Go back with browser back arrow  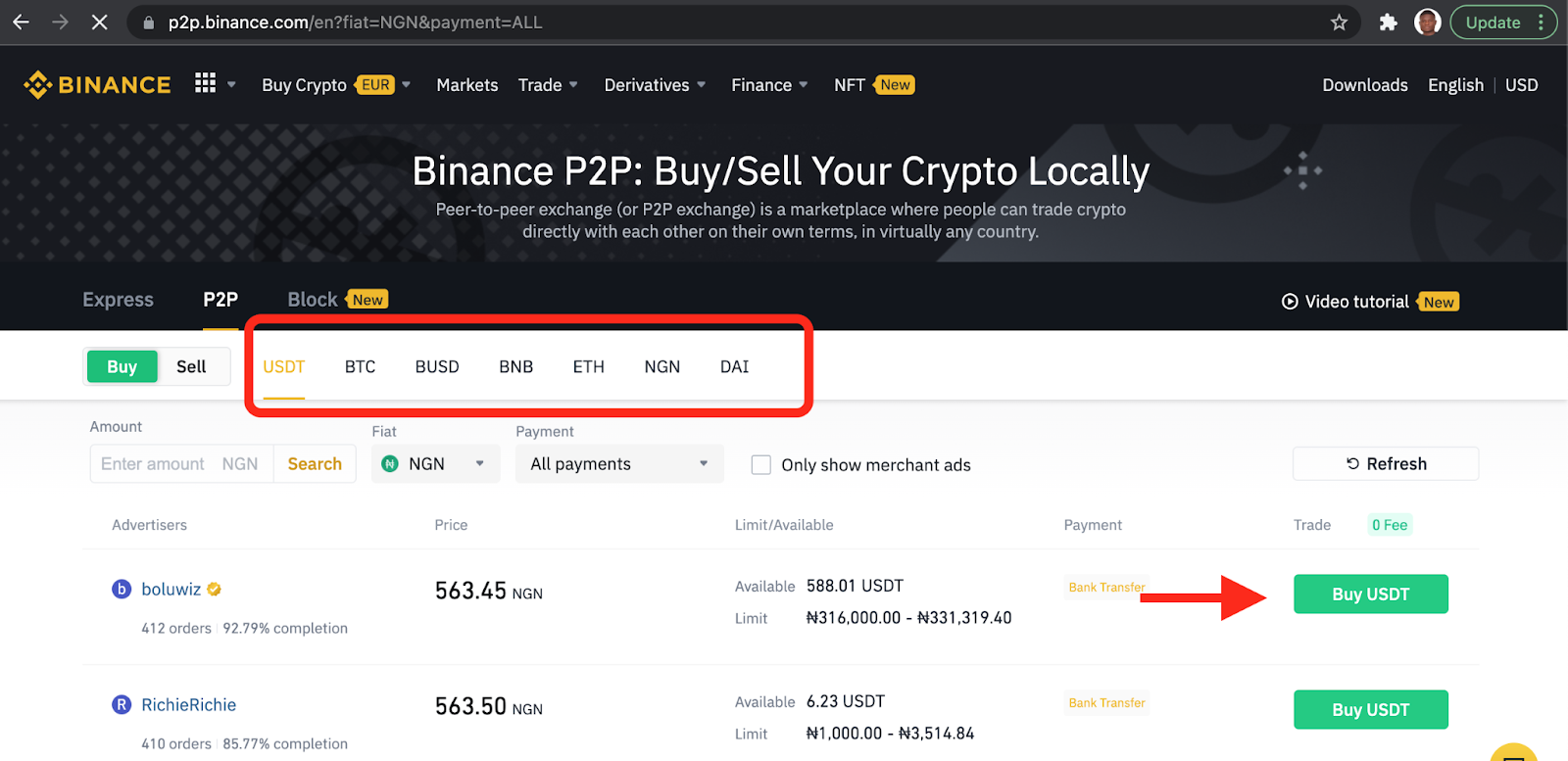click(x=21, y=22)
